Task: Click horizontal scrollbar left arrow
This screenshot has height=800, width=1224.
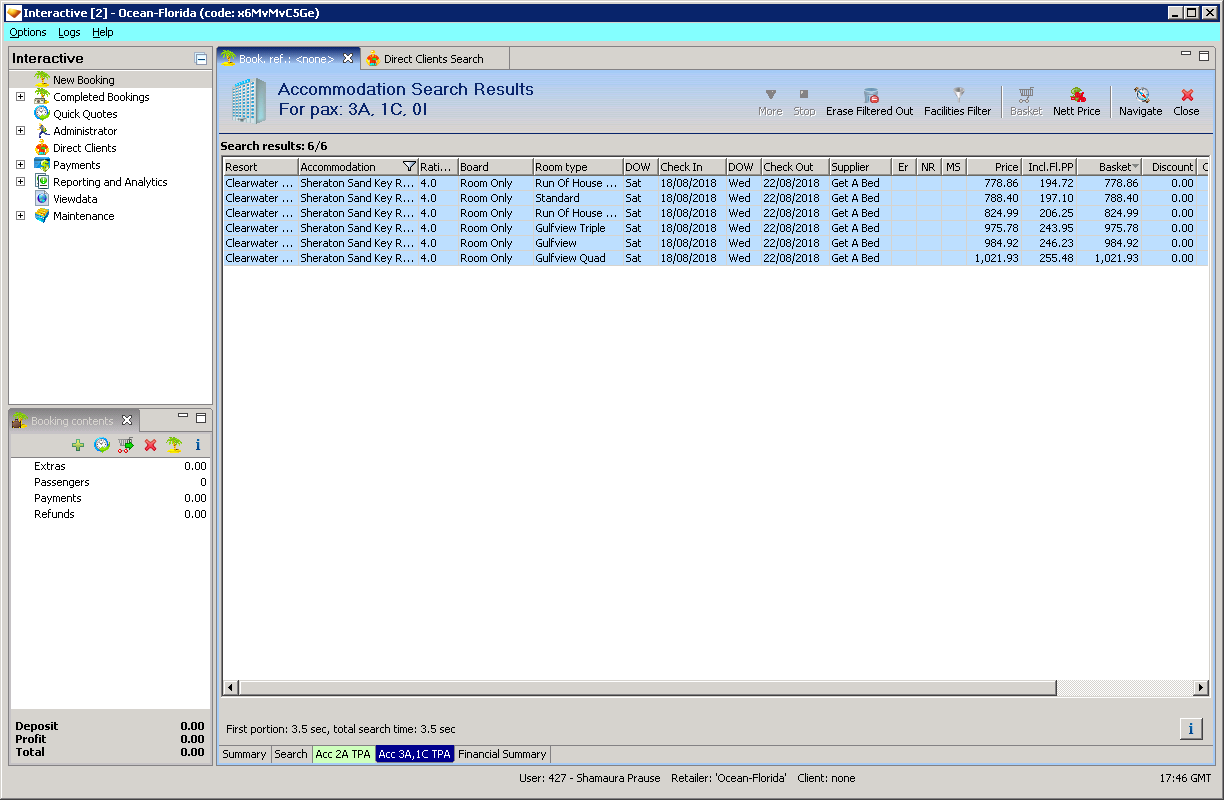Action: coord(230,688)
